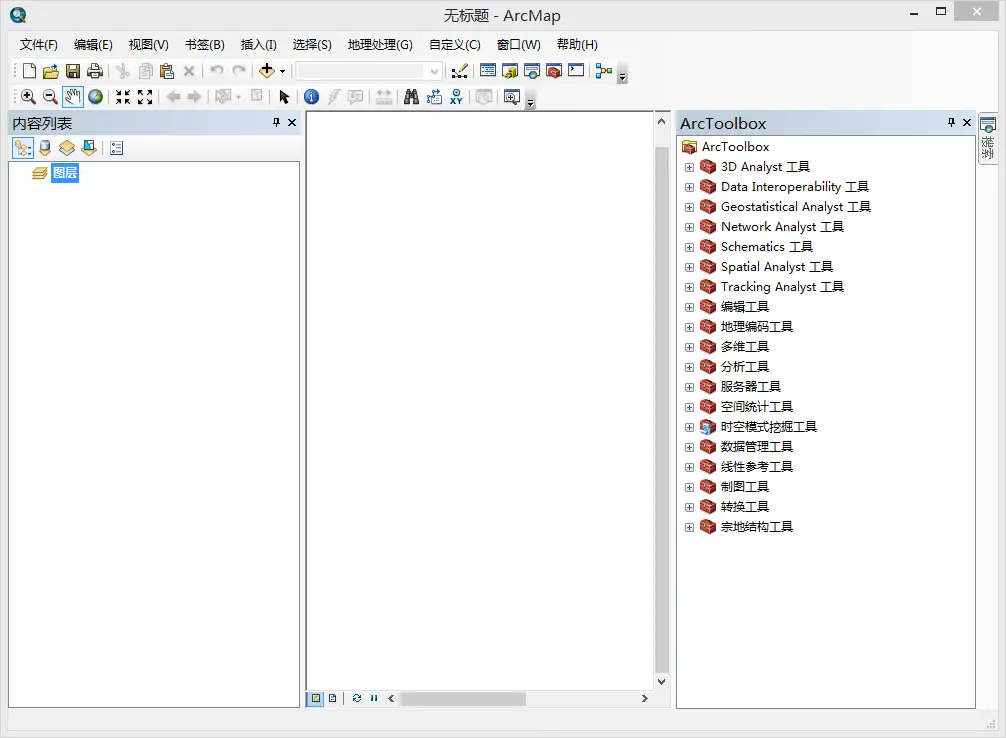Open an existing map document
Screen dimensions: 1006x738
pyautogui.click(x=51, y=71)
